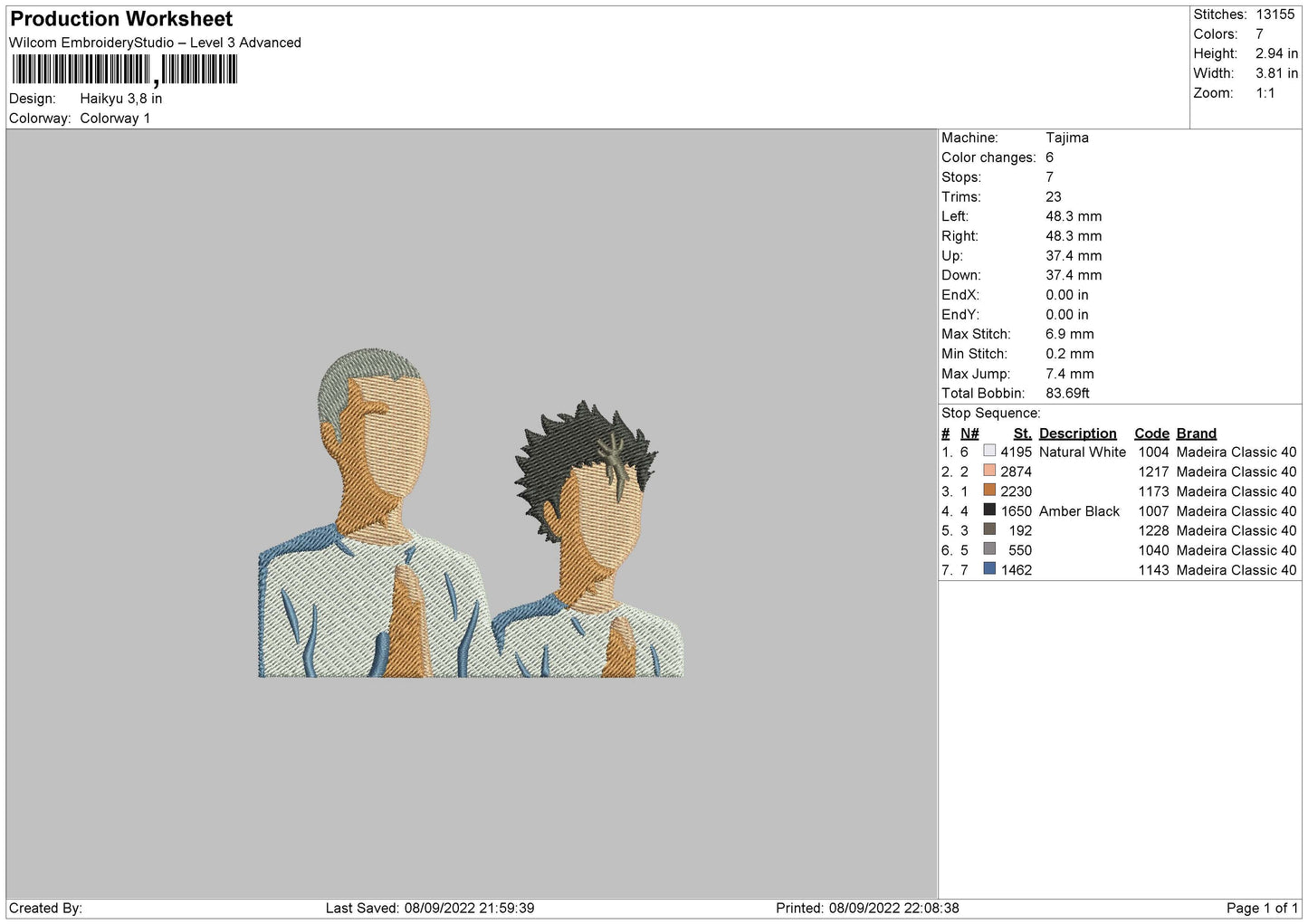The width and height of the screenshot is (1308, 924).
Task: Click the Description column header
Action: [x=1077, y=433]
